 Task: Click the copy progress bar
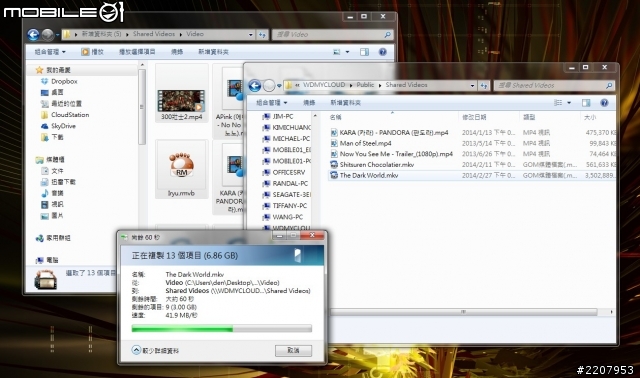(222, 328)
